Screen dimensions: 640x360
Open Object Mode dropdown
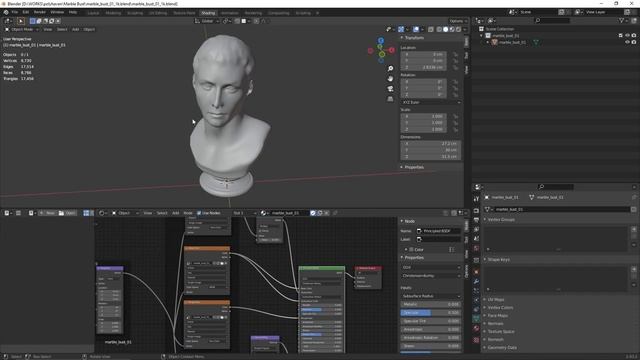(x=22, y=29)
